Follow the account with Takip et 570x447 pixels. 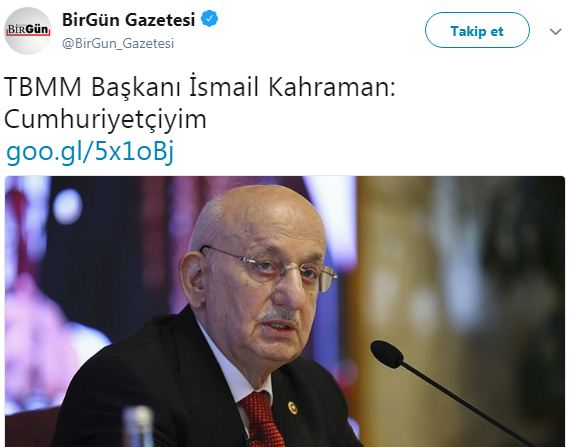(x=477, y=31)
